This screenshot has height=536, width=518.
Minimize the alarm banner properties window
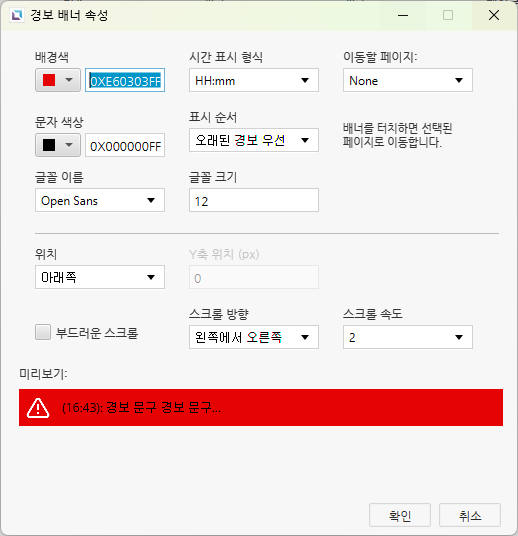click(x=403, y=15)
